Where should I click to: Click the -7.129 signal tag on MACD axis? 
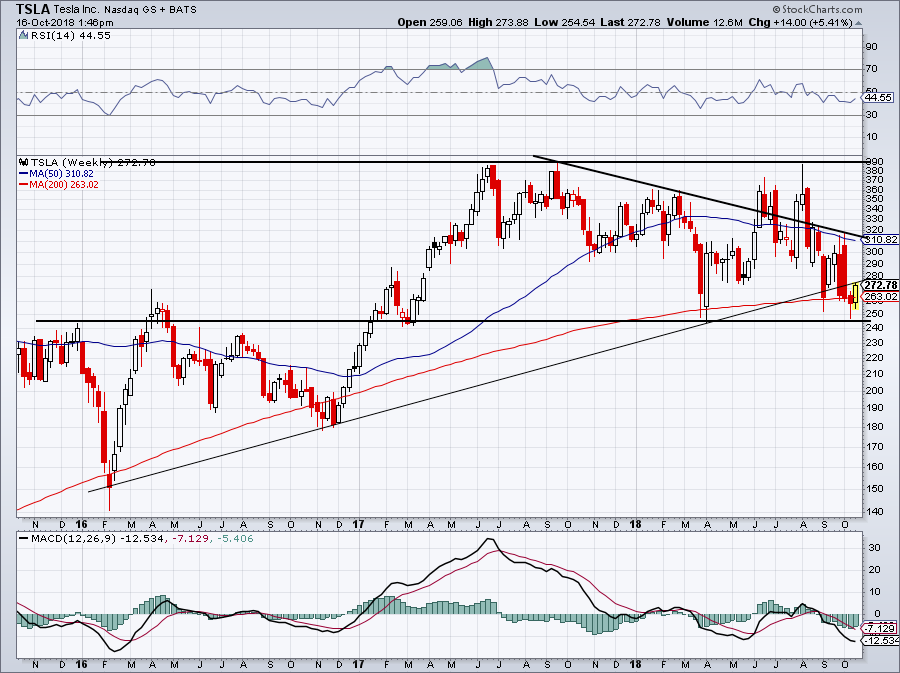[880, 629]
